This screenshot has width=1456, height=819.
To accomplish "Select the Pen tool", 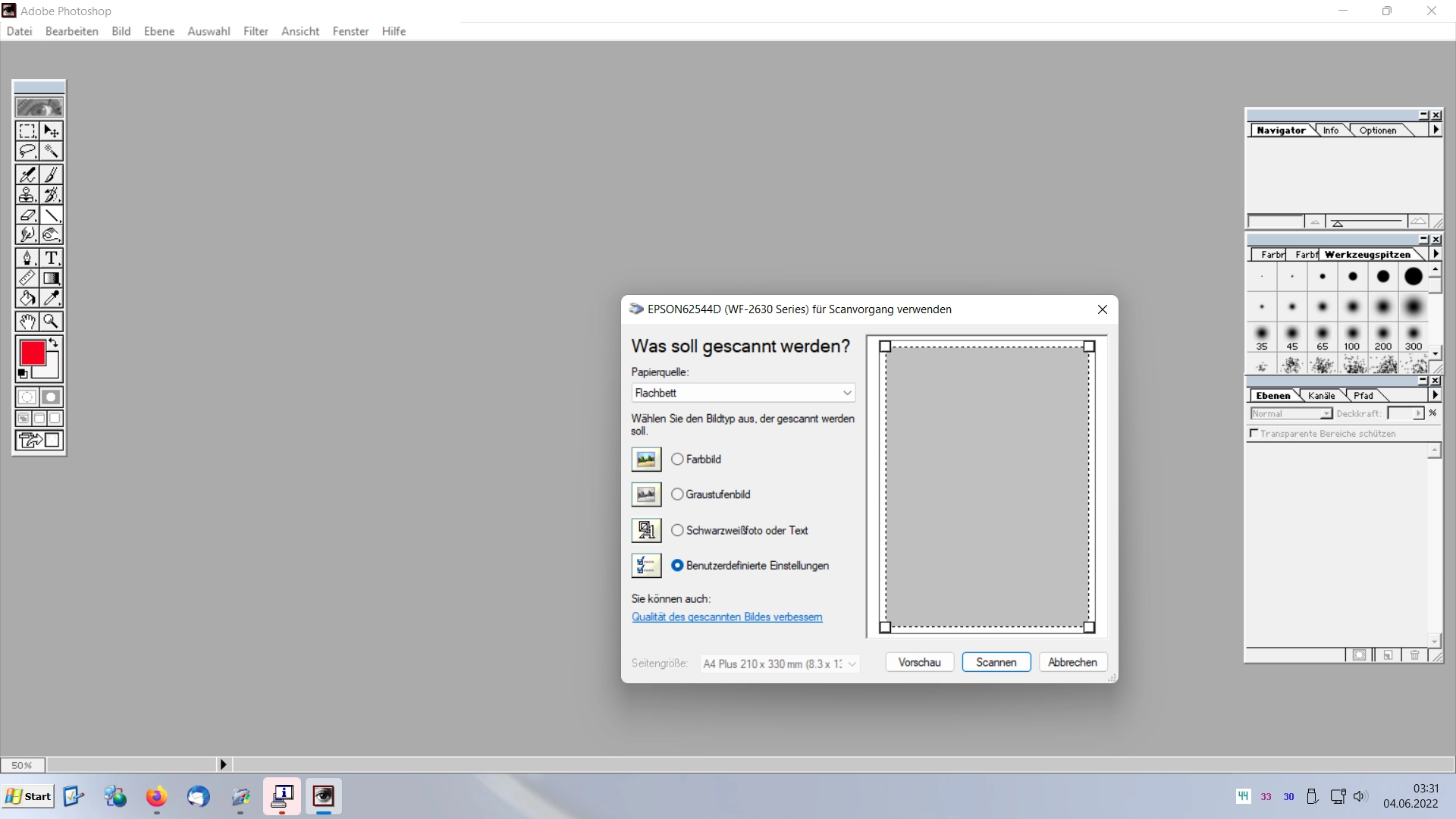I will (x=27, y=258).
